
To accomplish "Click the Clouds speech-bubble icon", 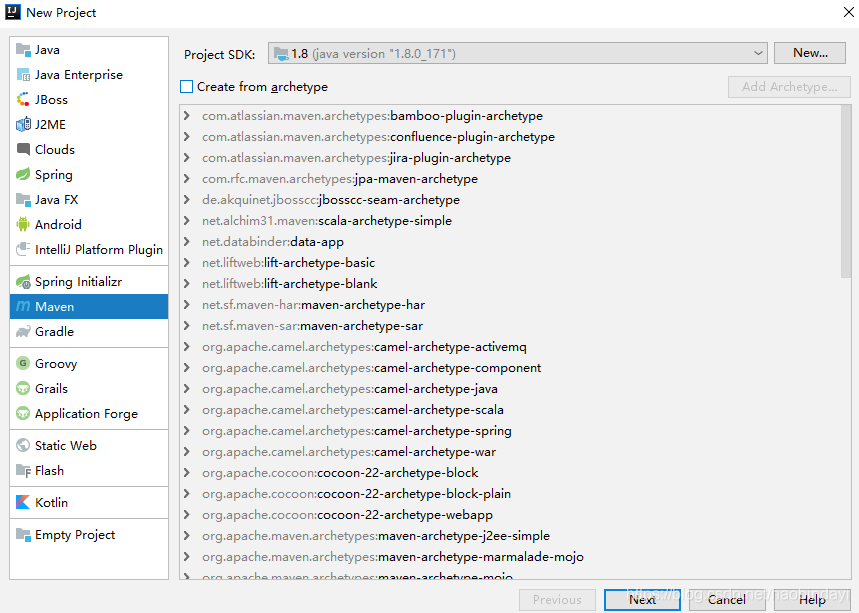I will pyautogui.click(x=23, y=150).
